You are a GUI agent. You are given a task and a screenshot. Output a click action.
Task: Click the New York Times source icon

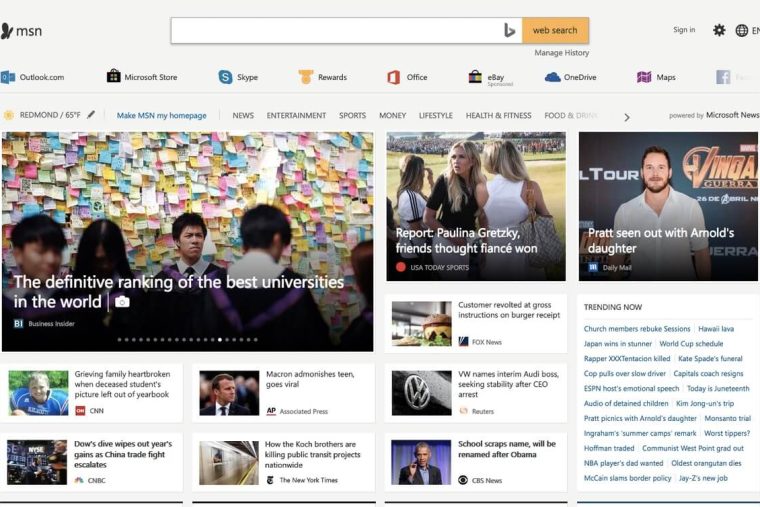pos(270,480)
